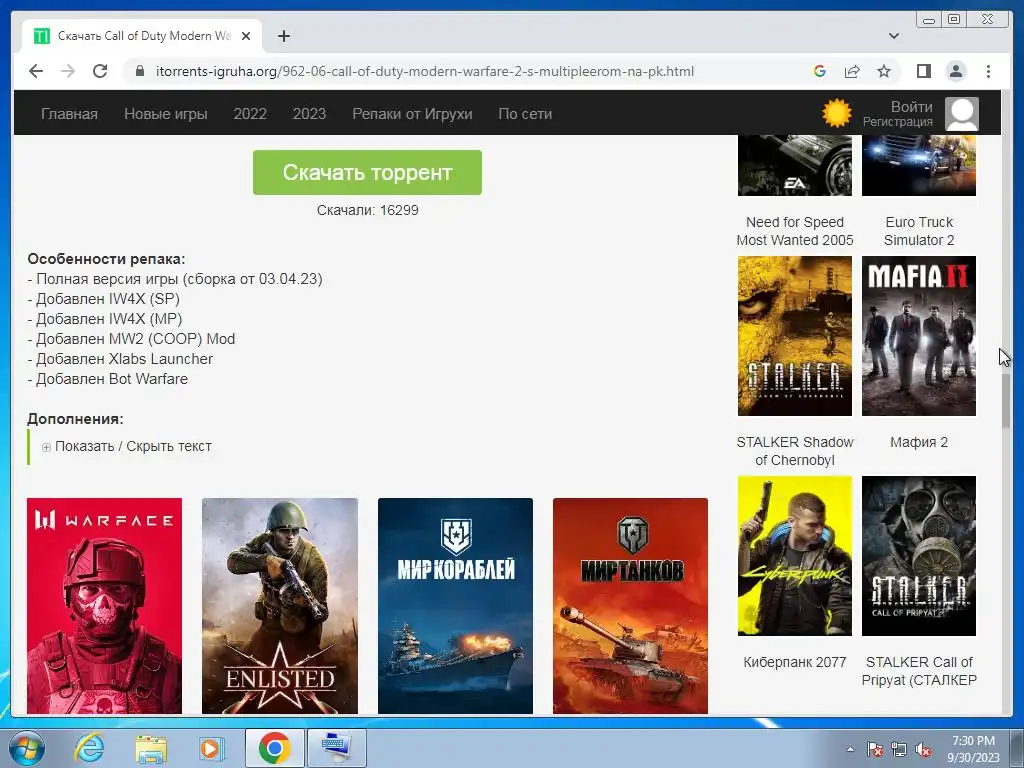Click the padlock site info icon
This screenshot has height=768, width=1024.
click(139, 71)
